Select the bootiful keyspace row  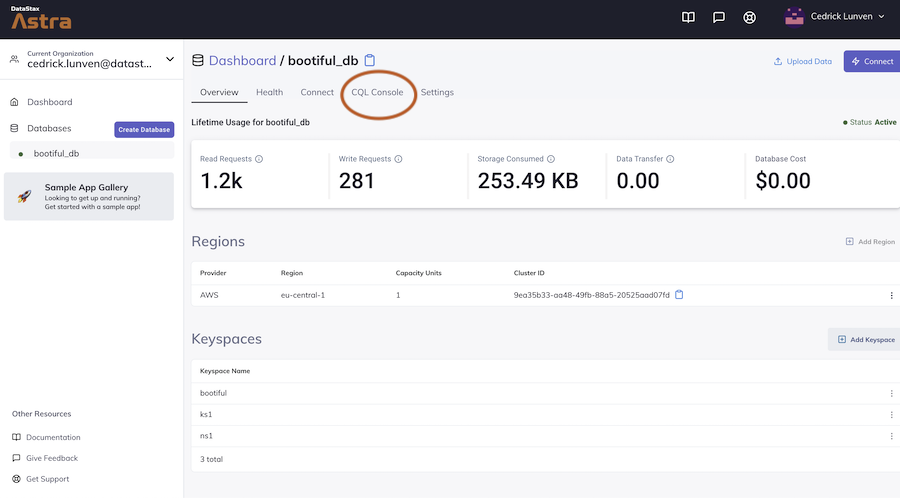point(545,393)
